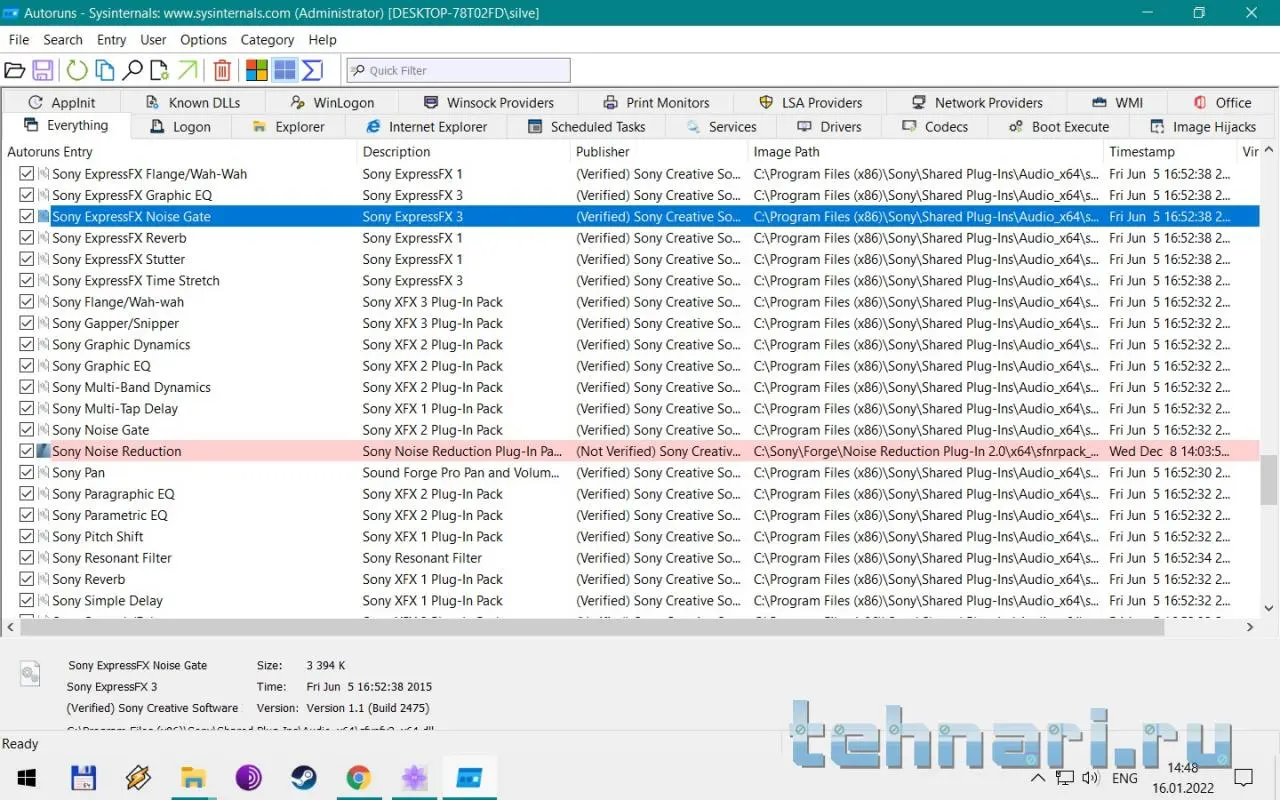Sort by the Autoruns Entry column header
This screenshot has height=800, width=1280.
coord(180,152)
